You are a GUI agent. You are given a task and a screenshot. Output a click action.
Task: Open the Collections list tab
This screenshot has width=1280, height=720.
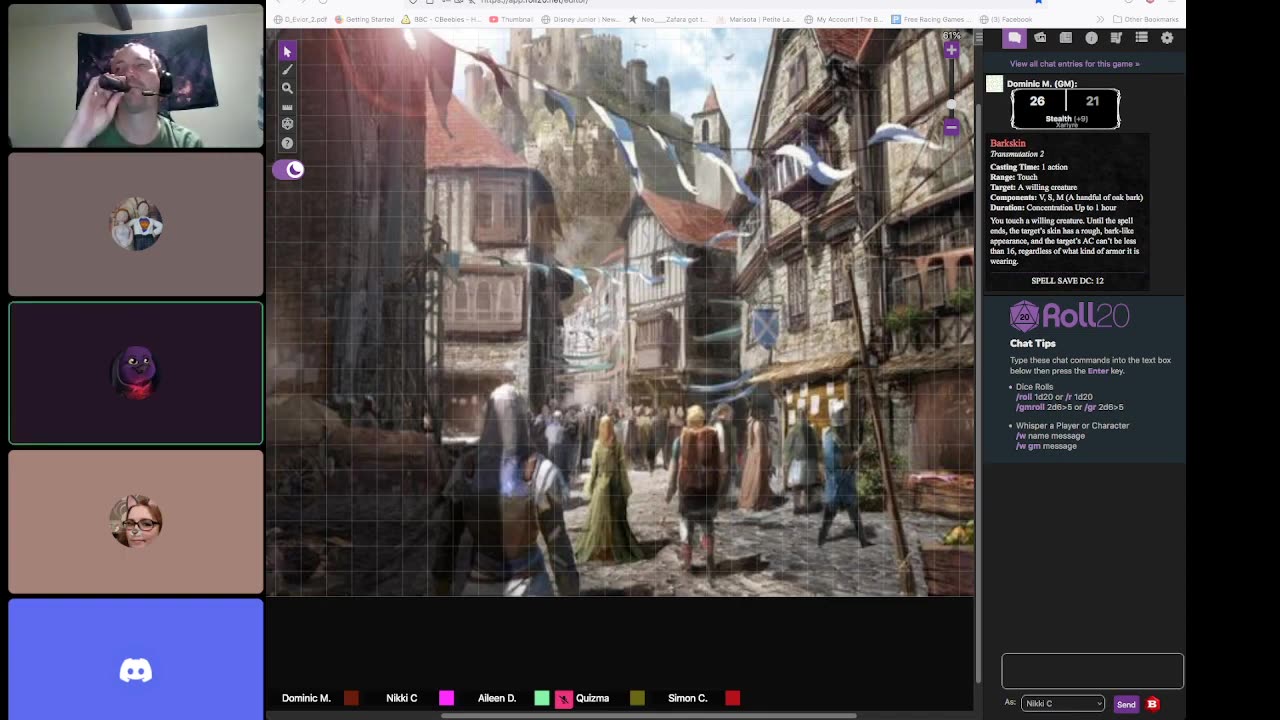1141,38
